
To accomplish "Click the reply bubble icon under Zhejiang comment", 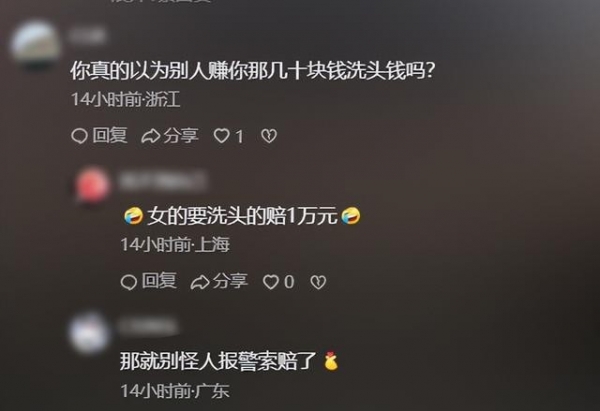I will coord(79,136).
